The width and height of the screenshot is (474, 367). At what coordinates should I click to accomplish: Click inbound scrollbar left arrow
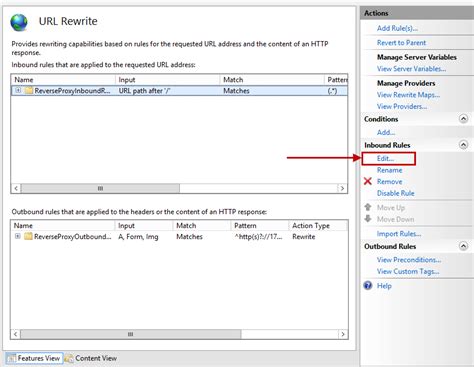point(16,188)
